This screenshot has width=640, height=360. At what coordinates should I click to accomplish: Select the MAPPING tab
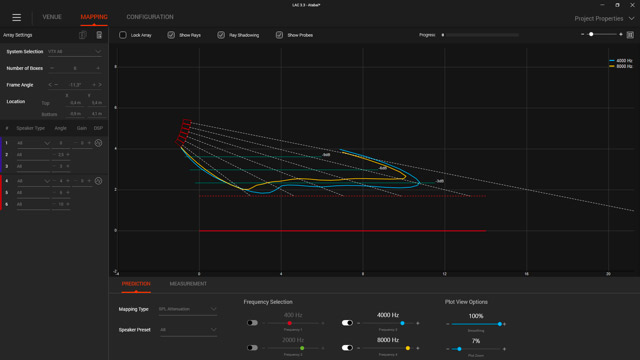(x=94, y=17)
